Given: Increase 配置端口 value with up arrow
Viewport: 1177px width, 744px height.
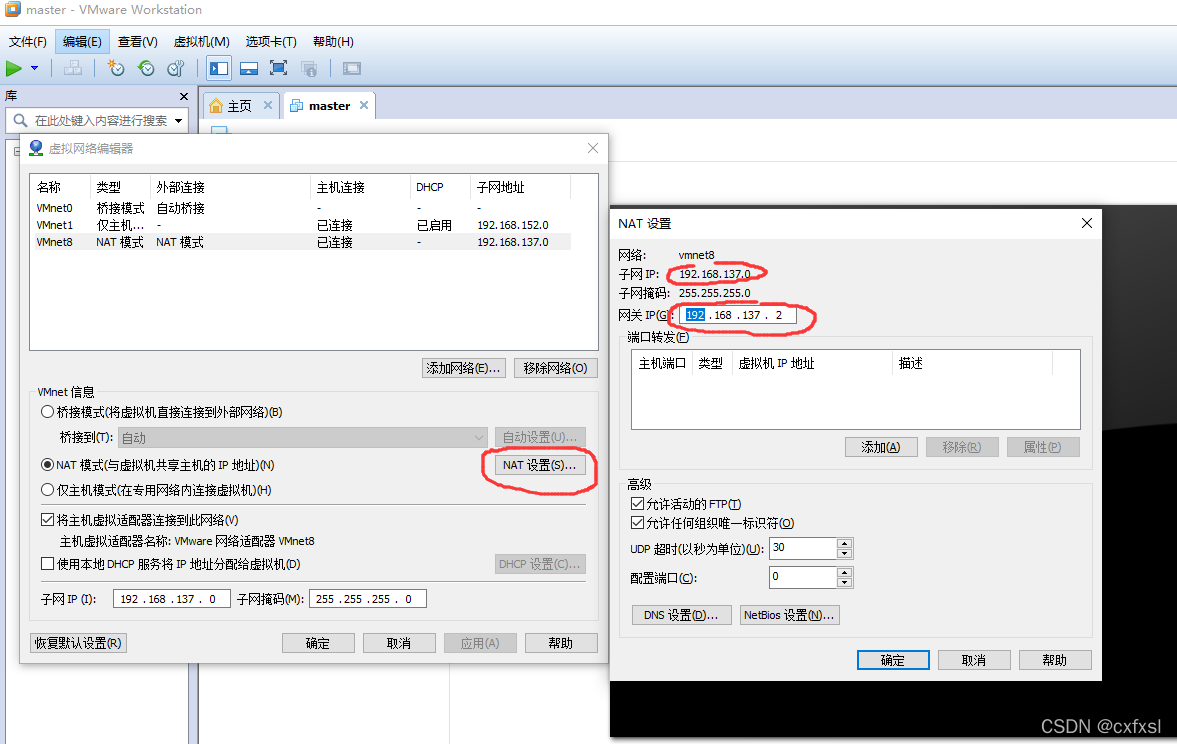Looking at the screenshot, I should [x=844, y=572].
